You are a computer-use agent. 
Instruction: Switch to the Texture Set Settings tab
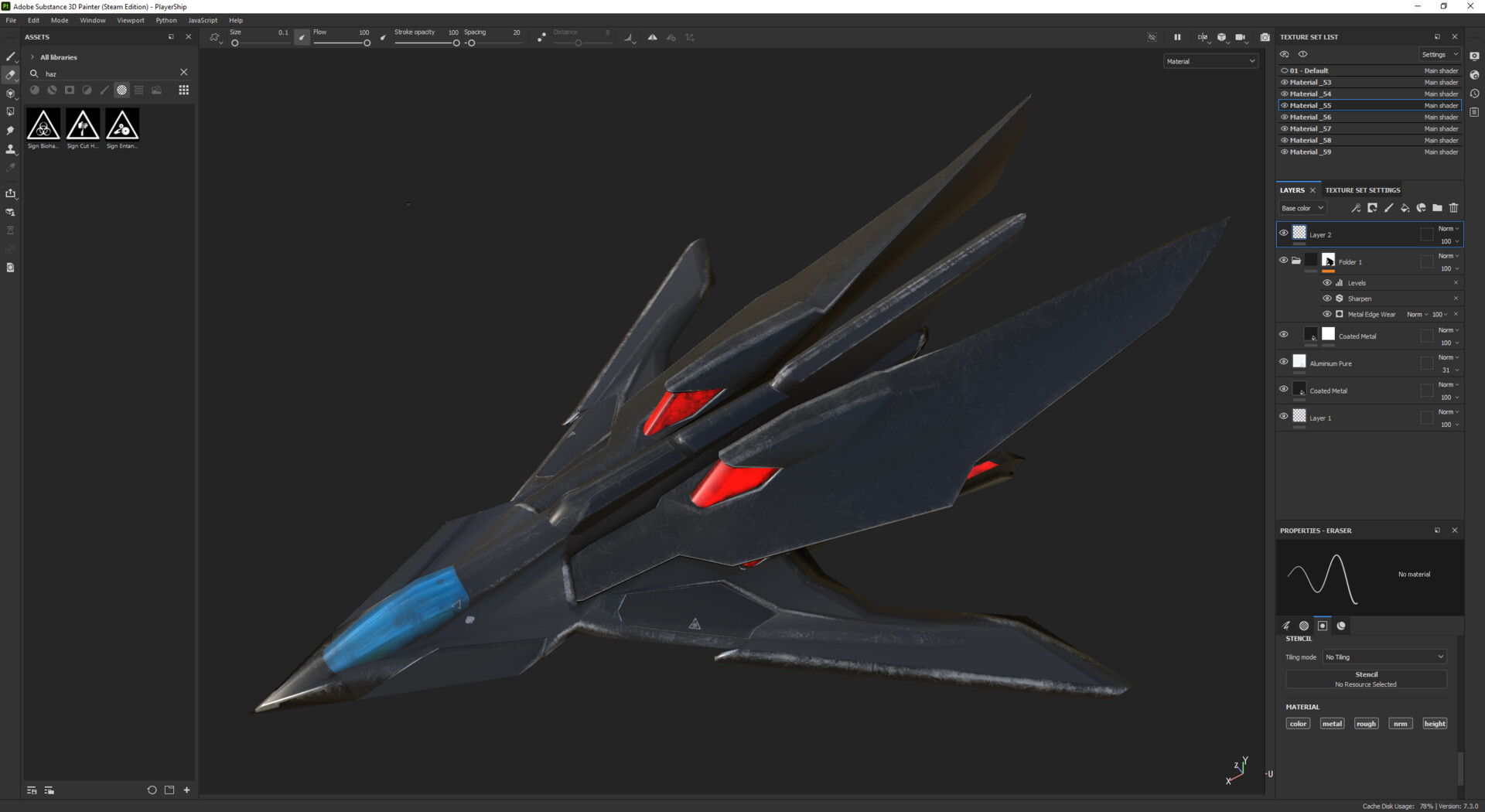coord(1362,189)
